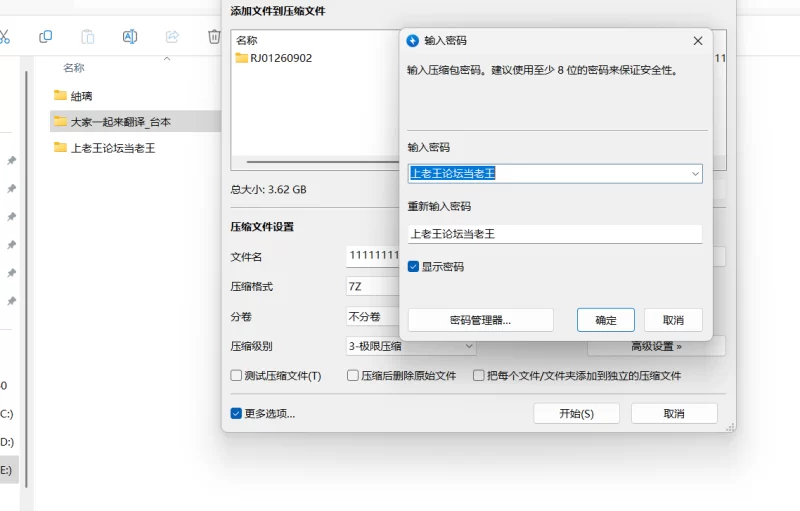This screenshot has height=511, width=800.
Task: Enable 测试压缩文件(T) checkbox
Action: click(x=236, y=376)
